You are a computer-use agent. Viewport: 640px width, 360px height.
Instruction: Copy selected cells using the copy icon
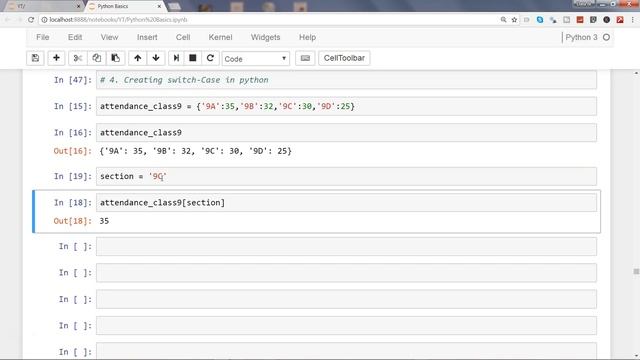click(96, 58)
